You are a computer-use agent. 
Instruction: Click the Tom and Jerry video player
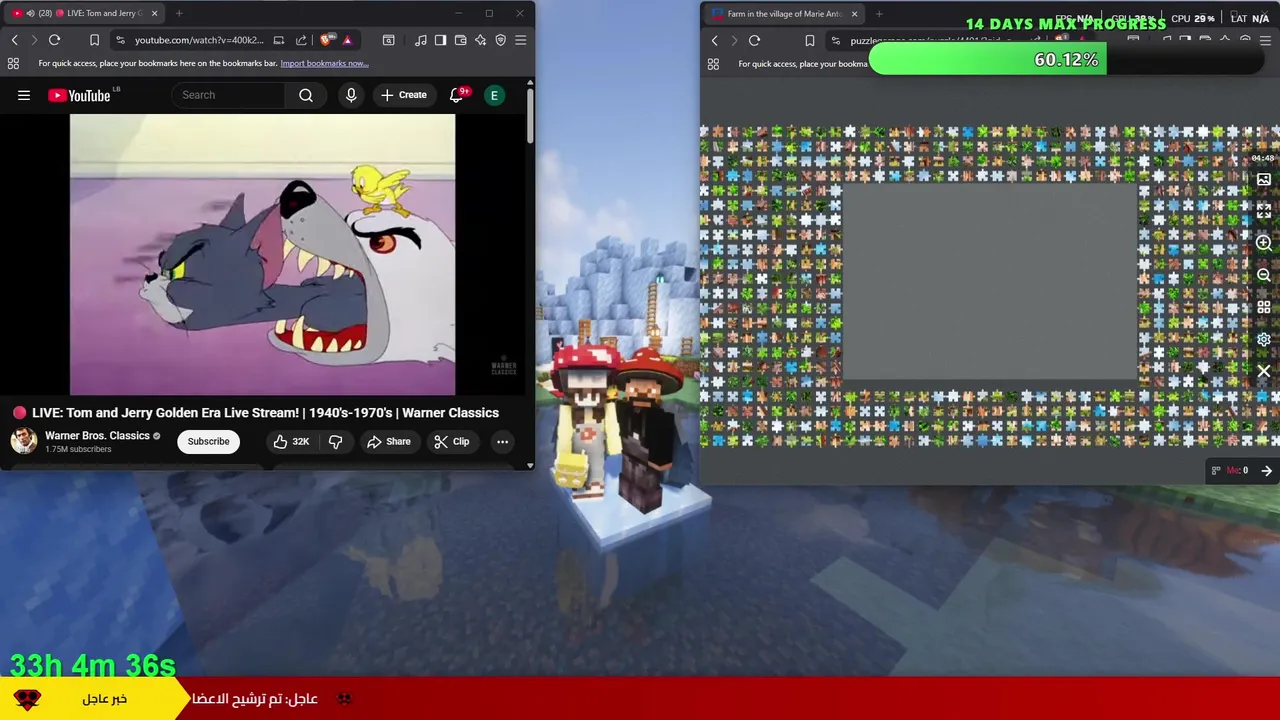(262, 254)
